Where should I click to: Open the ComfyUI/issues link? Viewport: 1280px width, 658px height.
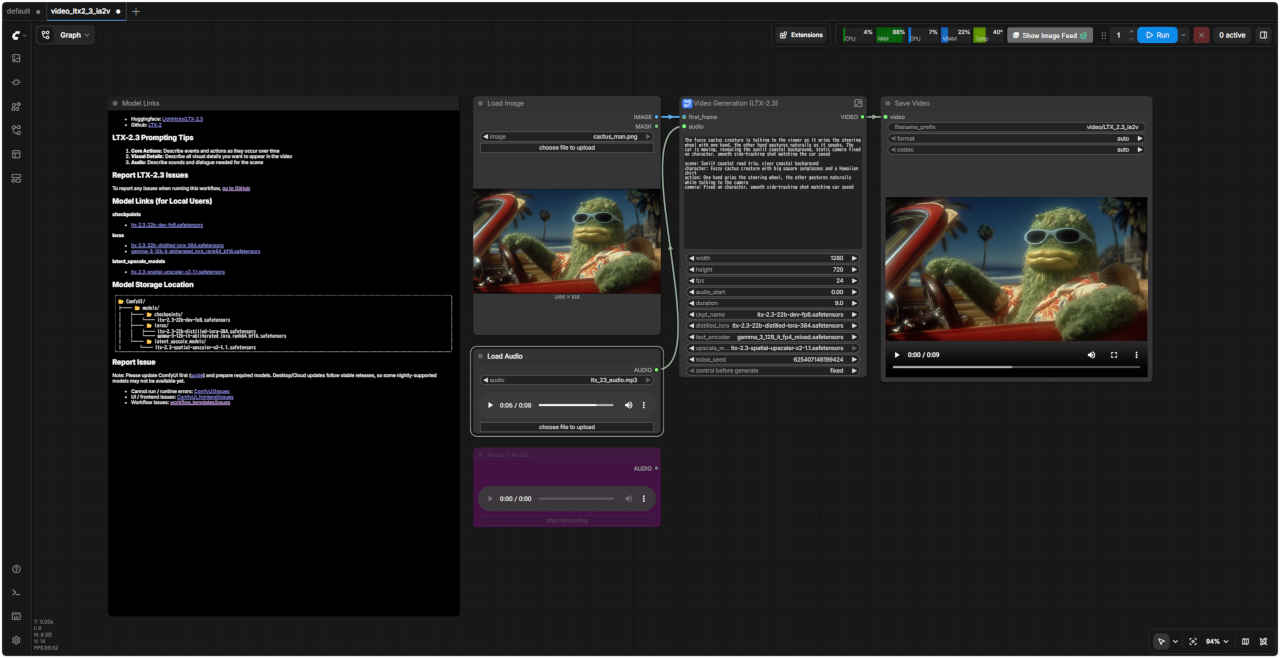tap(212, 391)
